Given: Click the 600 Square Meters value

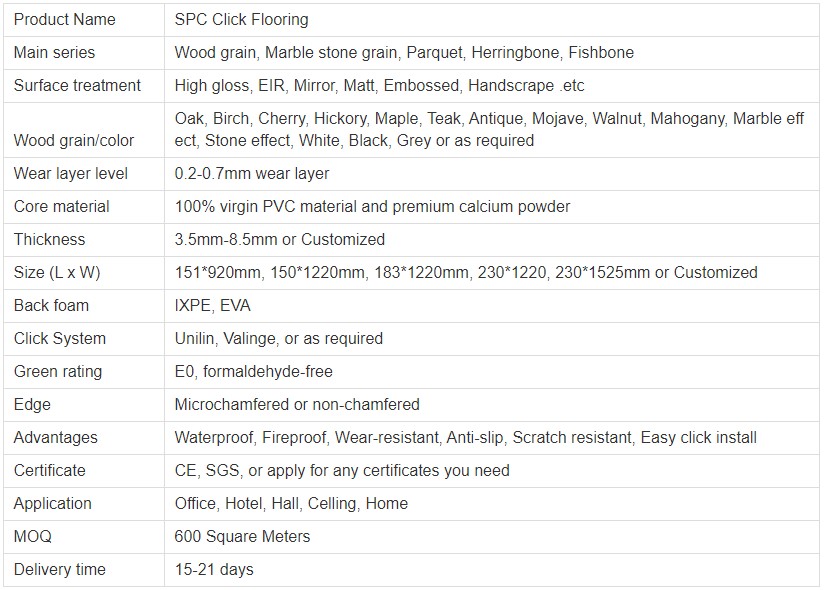Looking at the screenshot, I should pos(242,537).
